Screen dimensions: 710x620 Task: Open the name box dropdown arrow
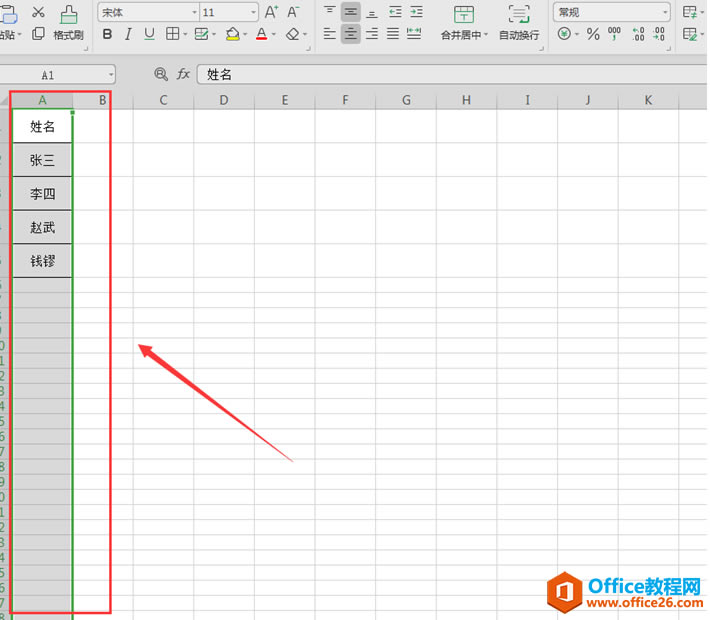(x=111, y=75)
